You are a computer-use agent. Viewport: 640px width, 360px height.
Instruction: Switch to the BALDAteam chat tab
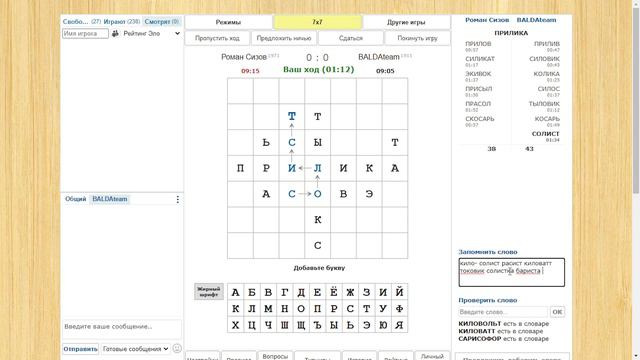coord(110,199)
